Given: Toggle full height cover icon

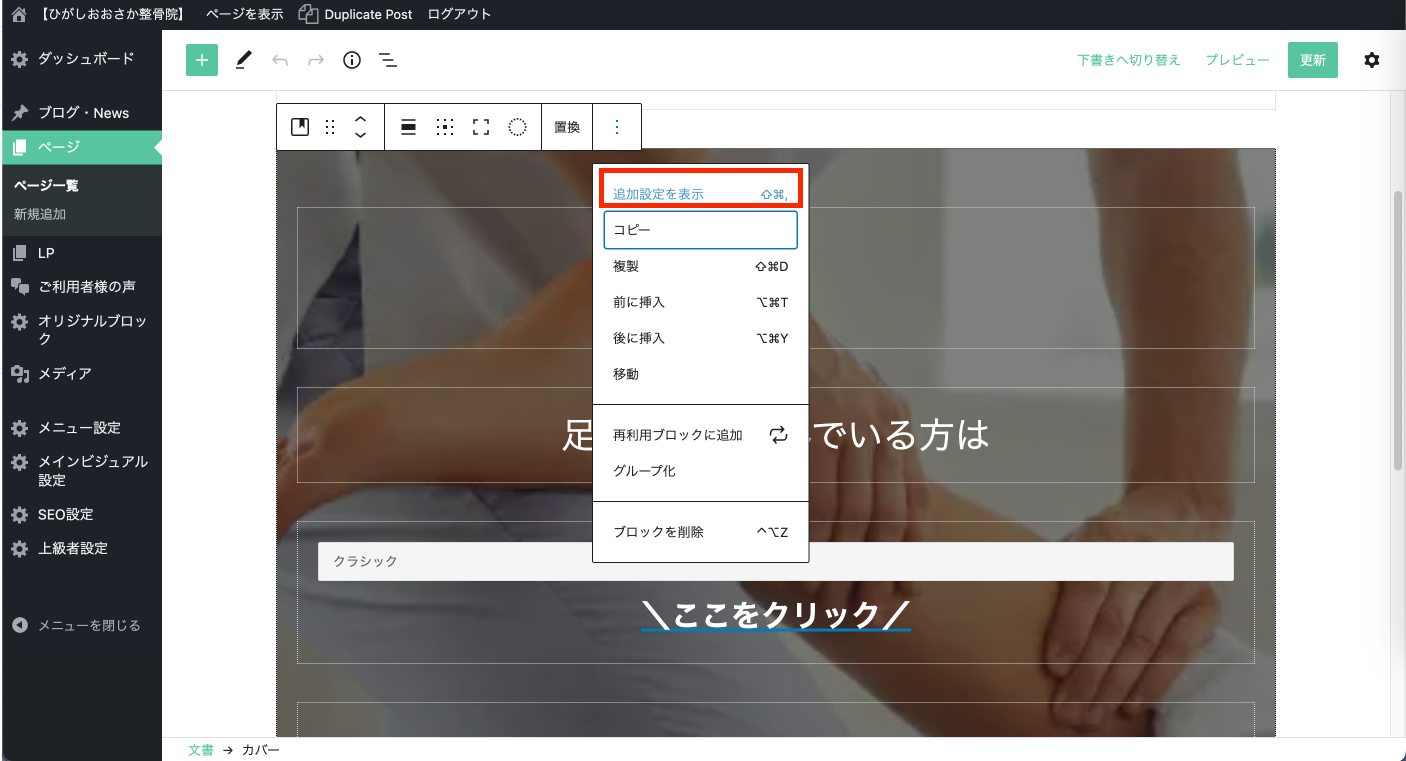Looking at the screenshot, I should click(481, 127).
